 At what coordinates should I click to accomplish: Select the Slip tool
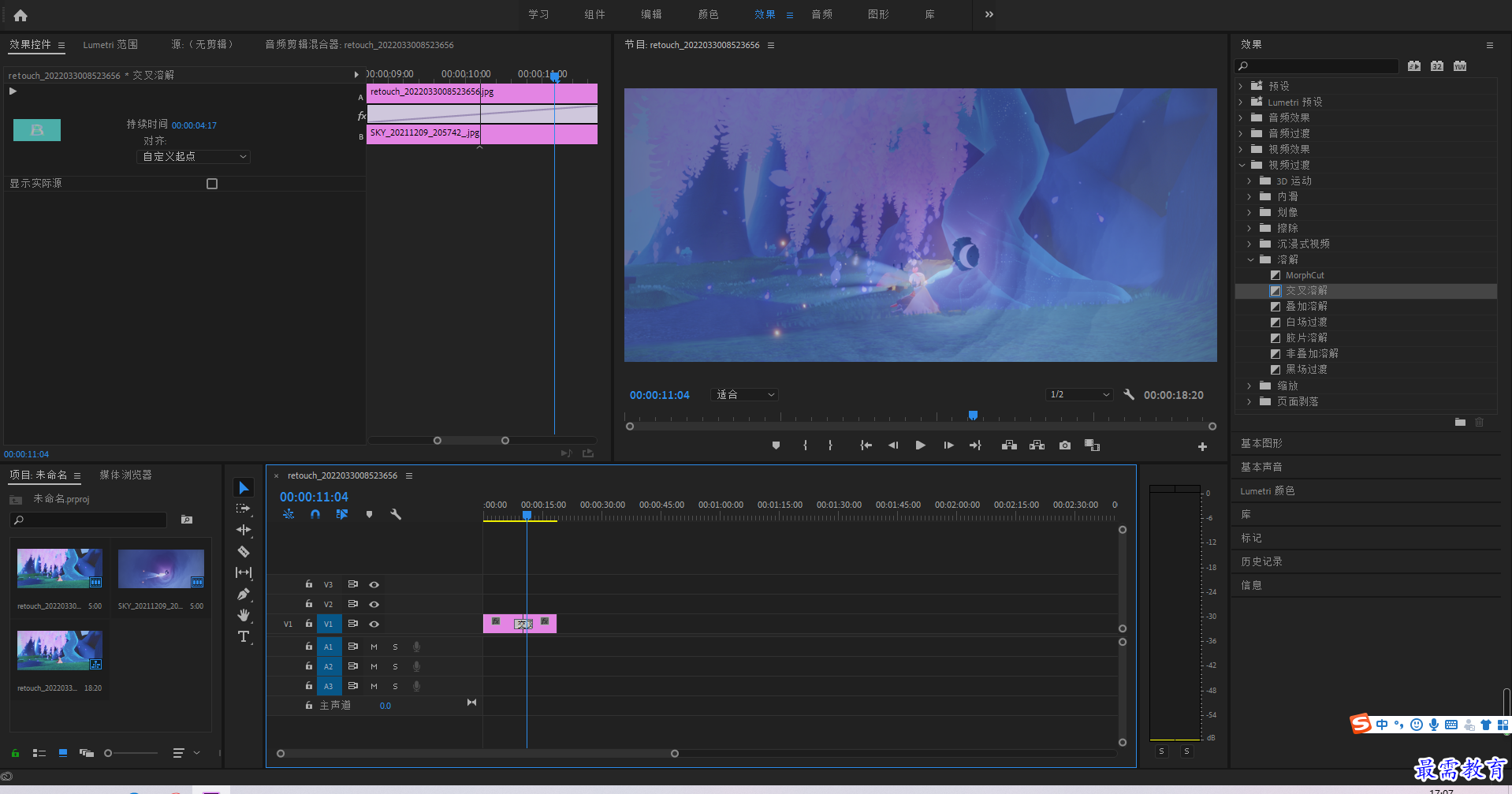[x=244, y=572]
